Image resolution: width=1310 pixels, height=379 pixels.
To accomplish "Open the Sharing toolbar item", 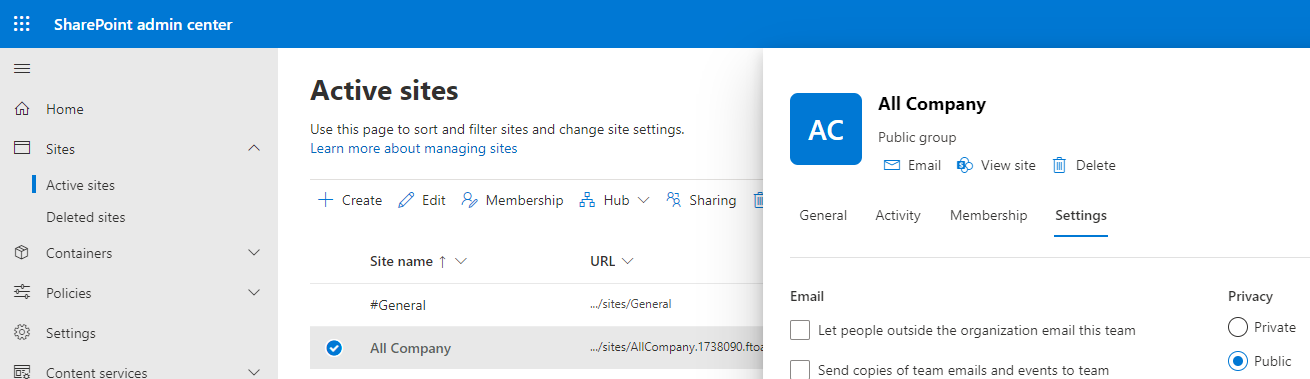I will click(701, 200).
